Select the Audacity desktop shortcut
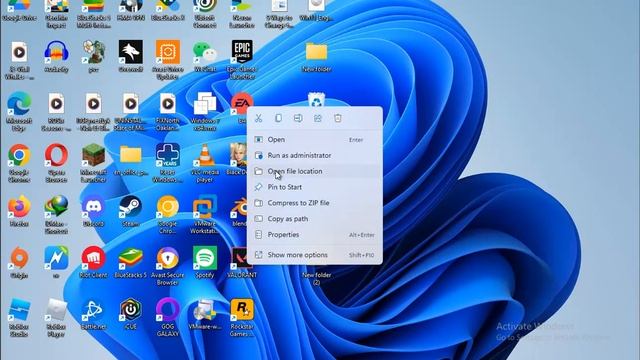 [x=56, y=52]
